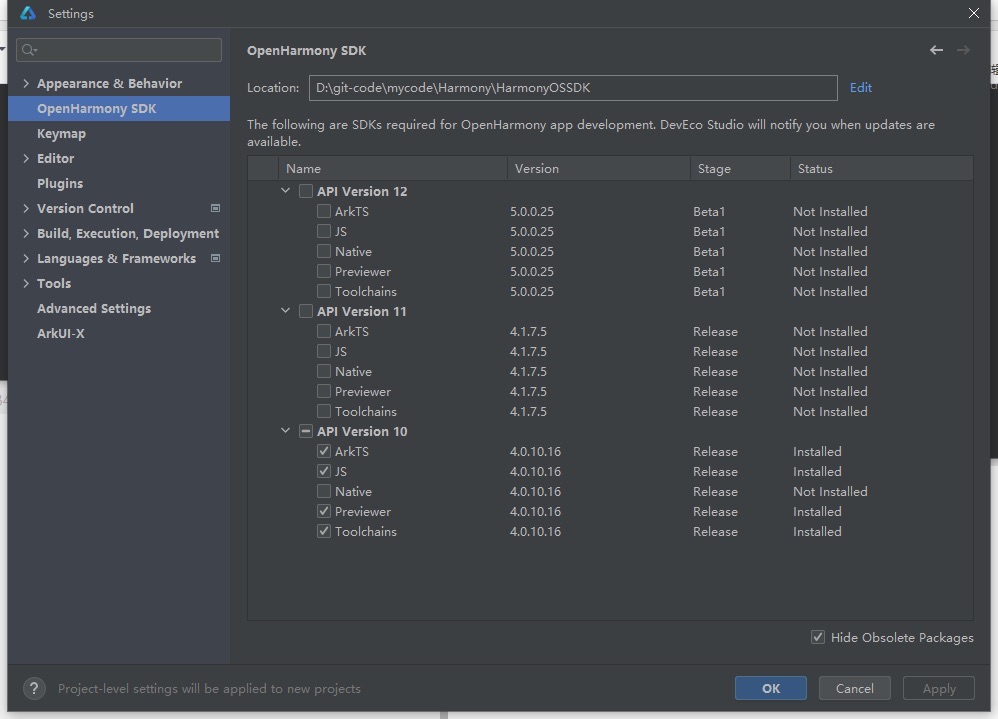998x719 pixels.
Task: Confirm with the OK button
Action: click(771, 688)
